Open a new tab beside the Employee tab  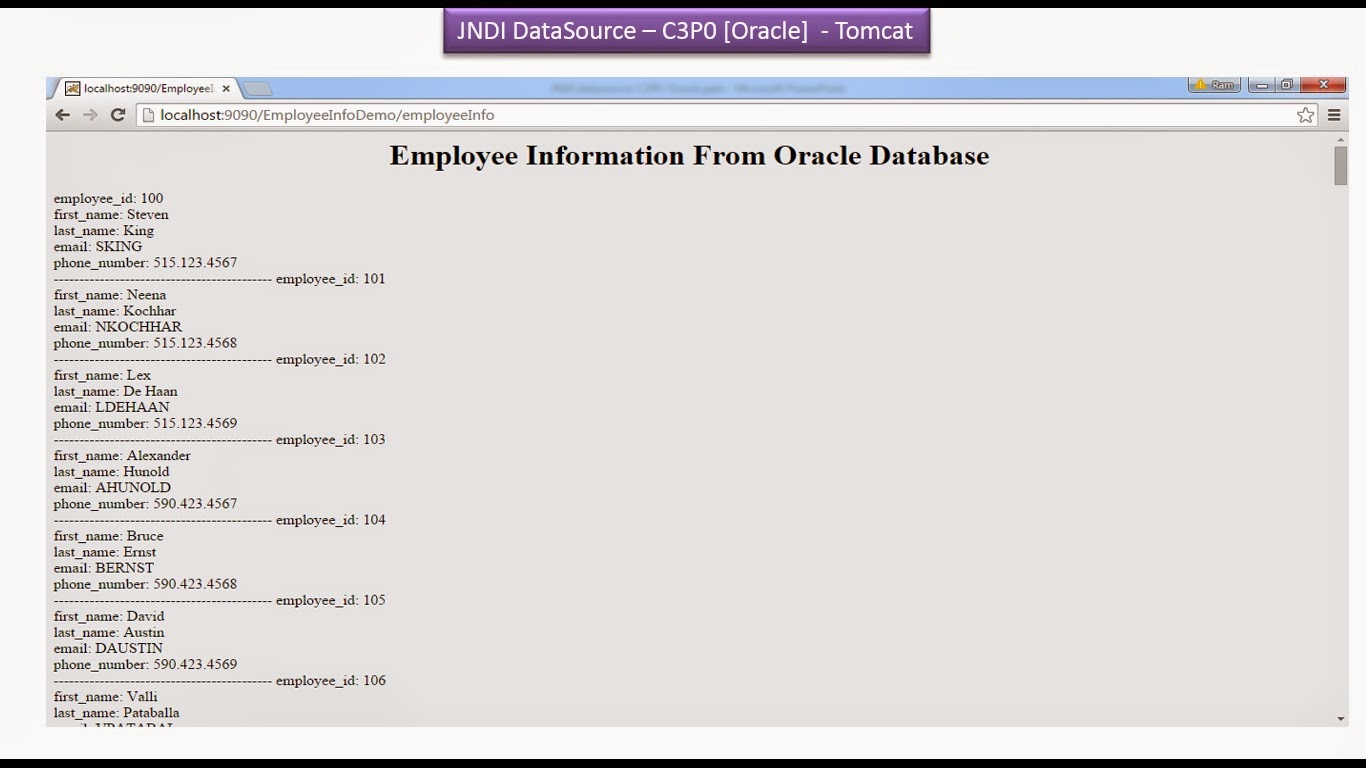pyautogui.click(x=257, y=89)
